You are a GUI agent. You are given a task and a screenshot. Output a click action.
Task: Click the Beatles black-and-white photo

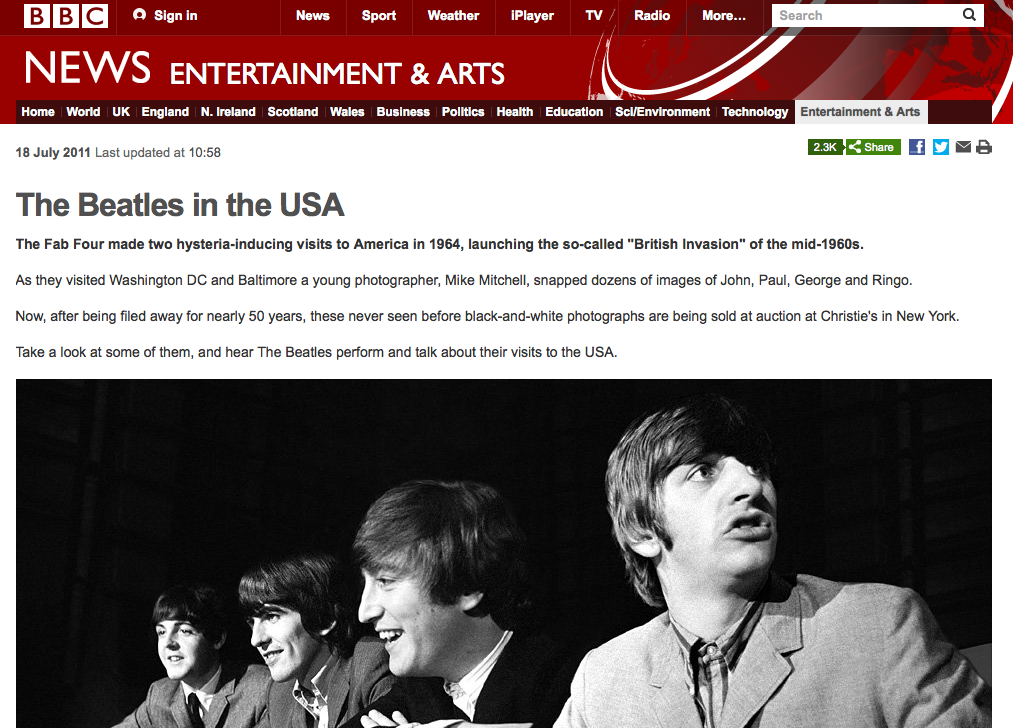click(503, 553)
